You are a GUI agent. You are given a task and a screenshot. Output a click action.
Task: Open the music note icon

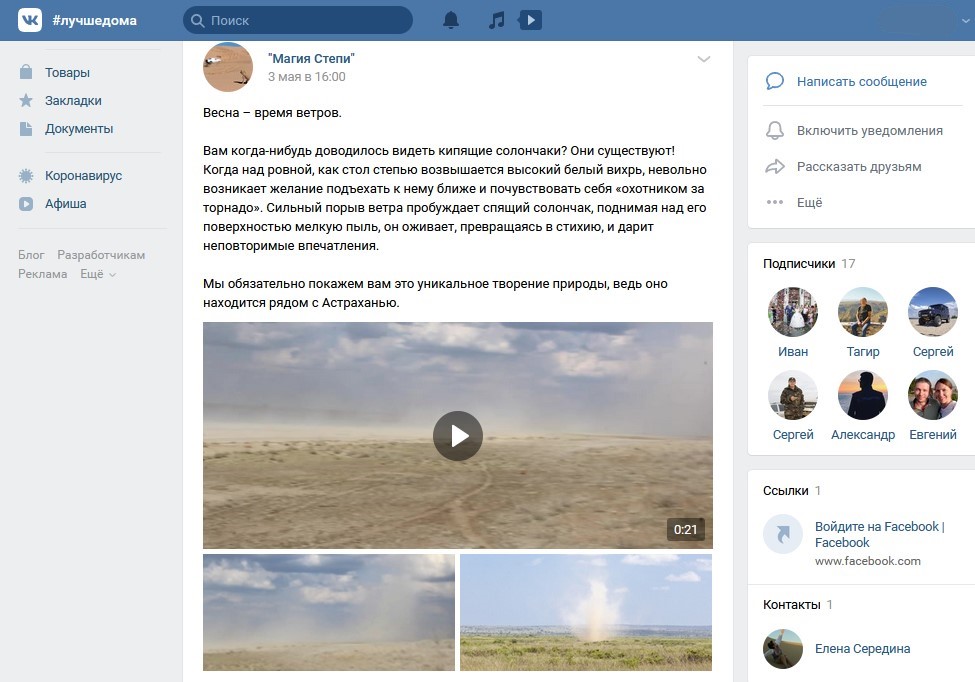click(x=496, y=20)
